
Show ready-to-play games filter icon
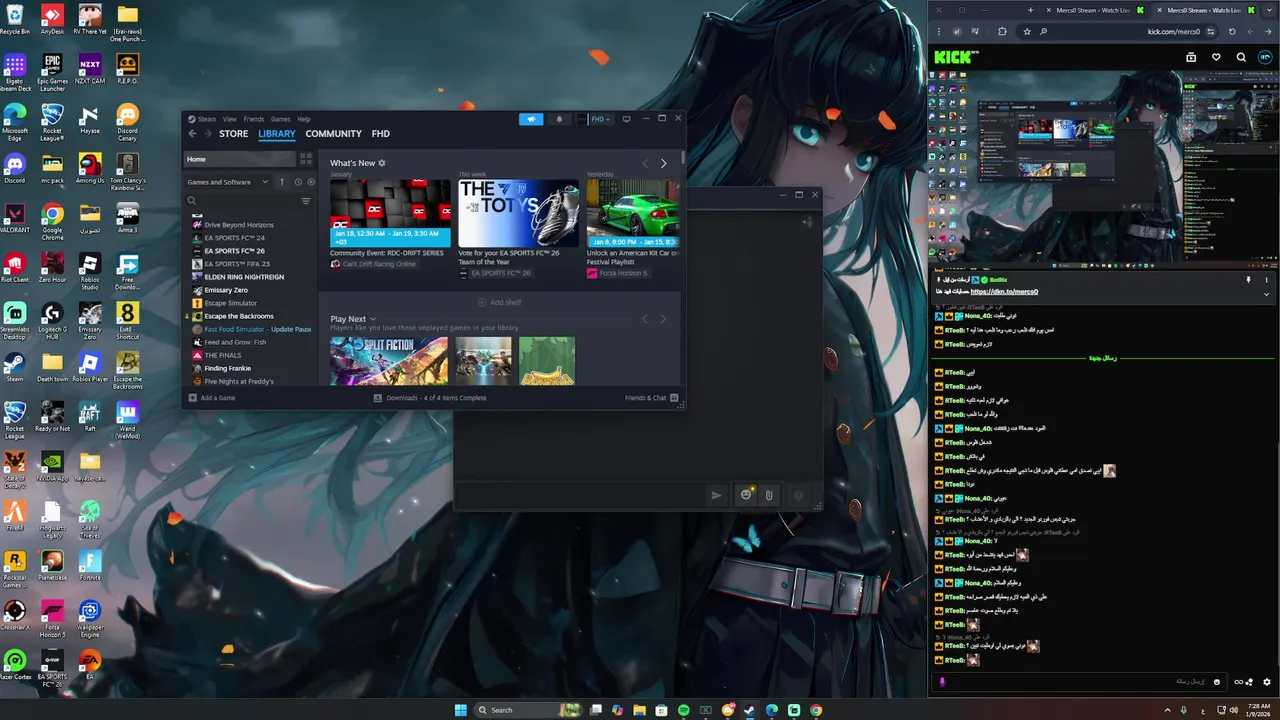310,182
